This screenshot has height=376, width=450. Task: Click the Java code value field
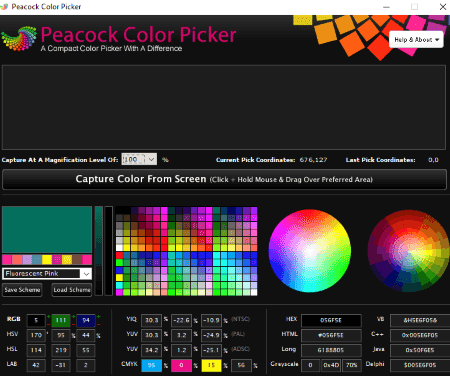(420, 350)
